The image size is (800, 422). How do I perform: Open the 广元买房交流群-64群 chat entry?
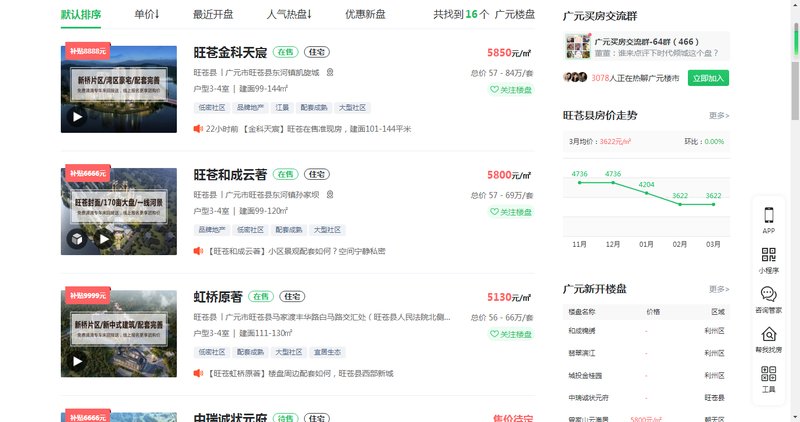pyautogui.click(x=646, y=46)
